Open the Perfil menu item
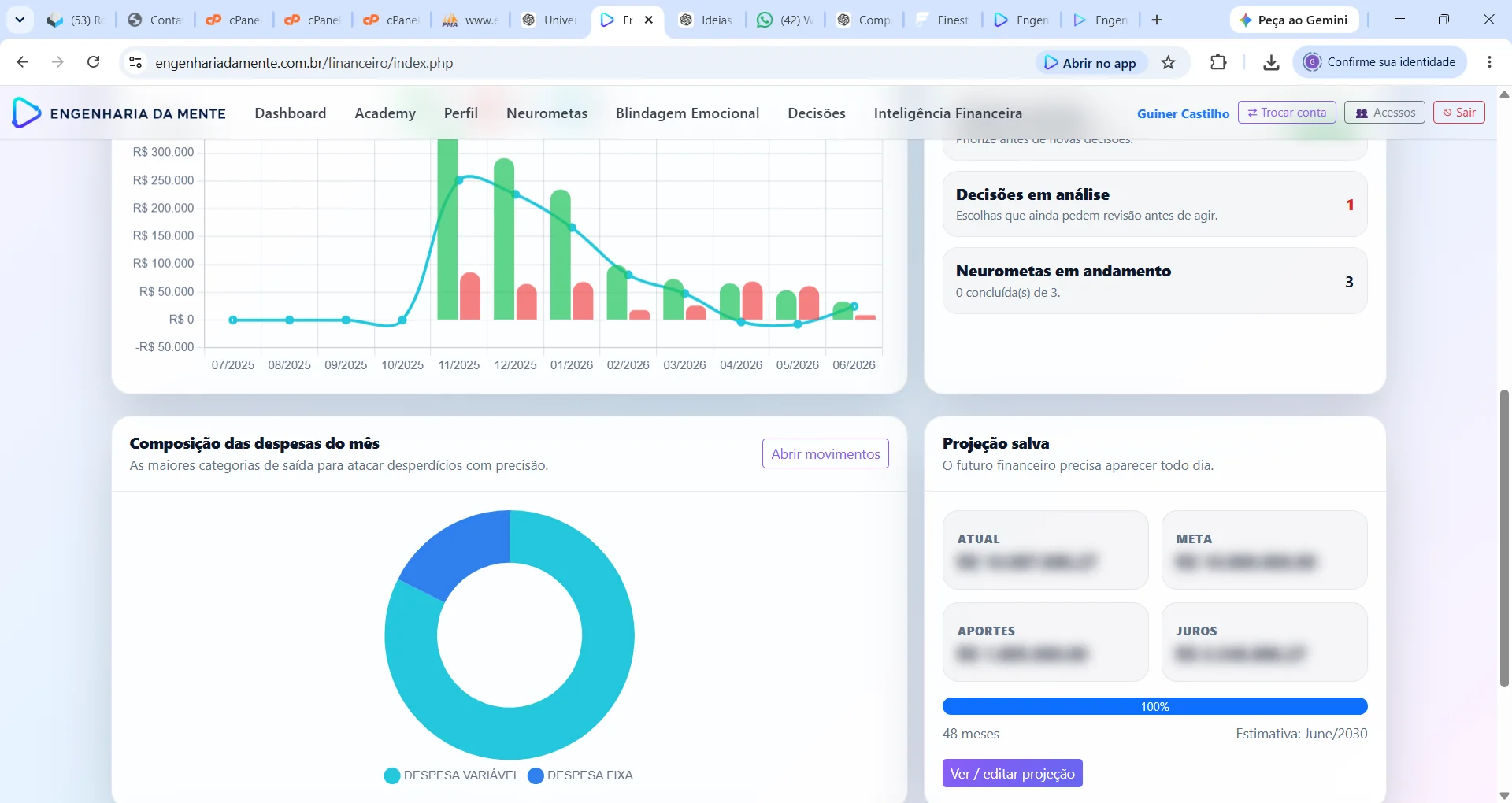The width and height of the screenshot is (1512, 803). [x=461, y=113]
